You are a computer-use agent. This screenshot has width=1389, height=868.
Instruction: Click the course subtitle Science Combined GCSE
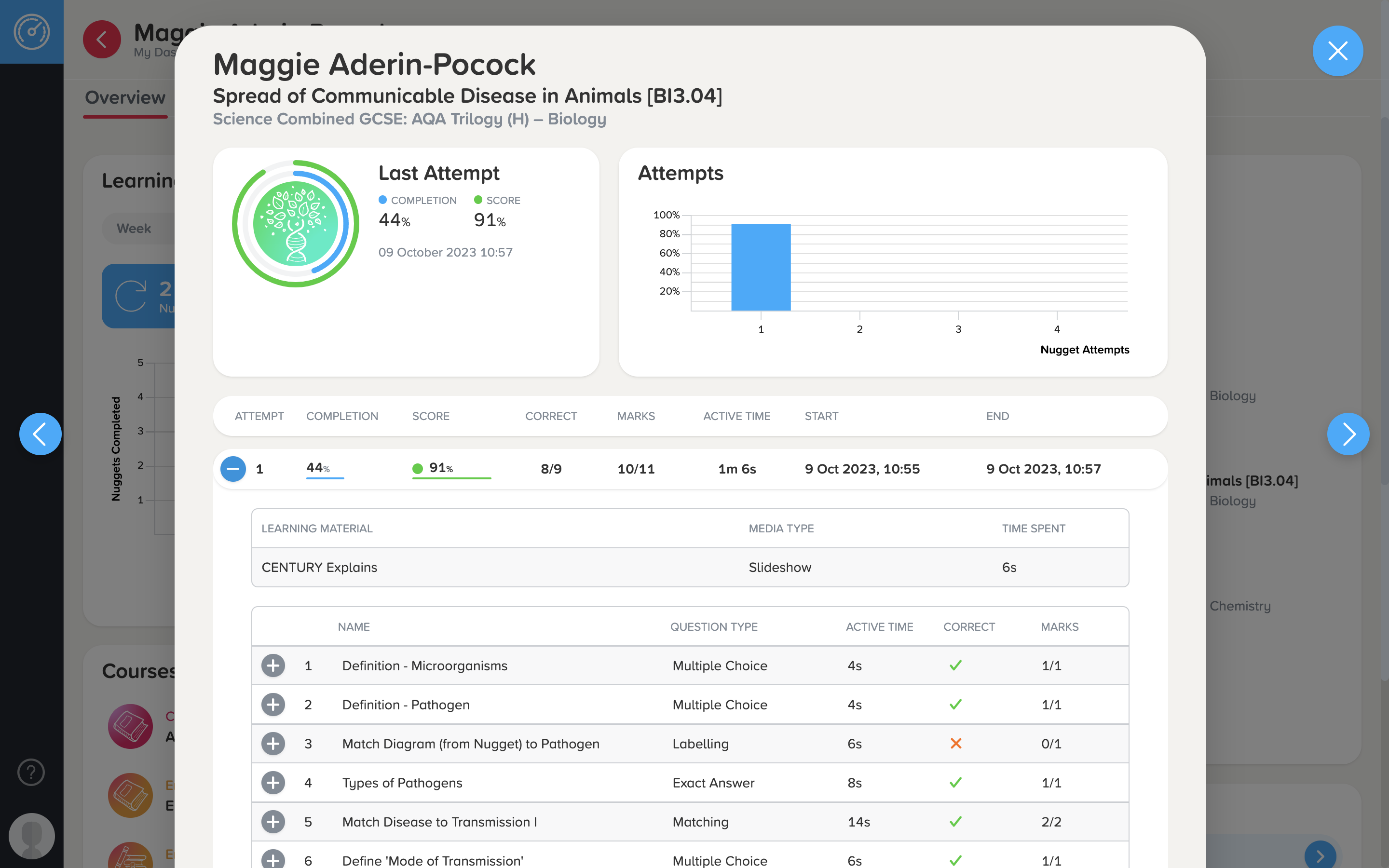point(409,119)
